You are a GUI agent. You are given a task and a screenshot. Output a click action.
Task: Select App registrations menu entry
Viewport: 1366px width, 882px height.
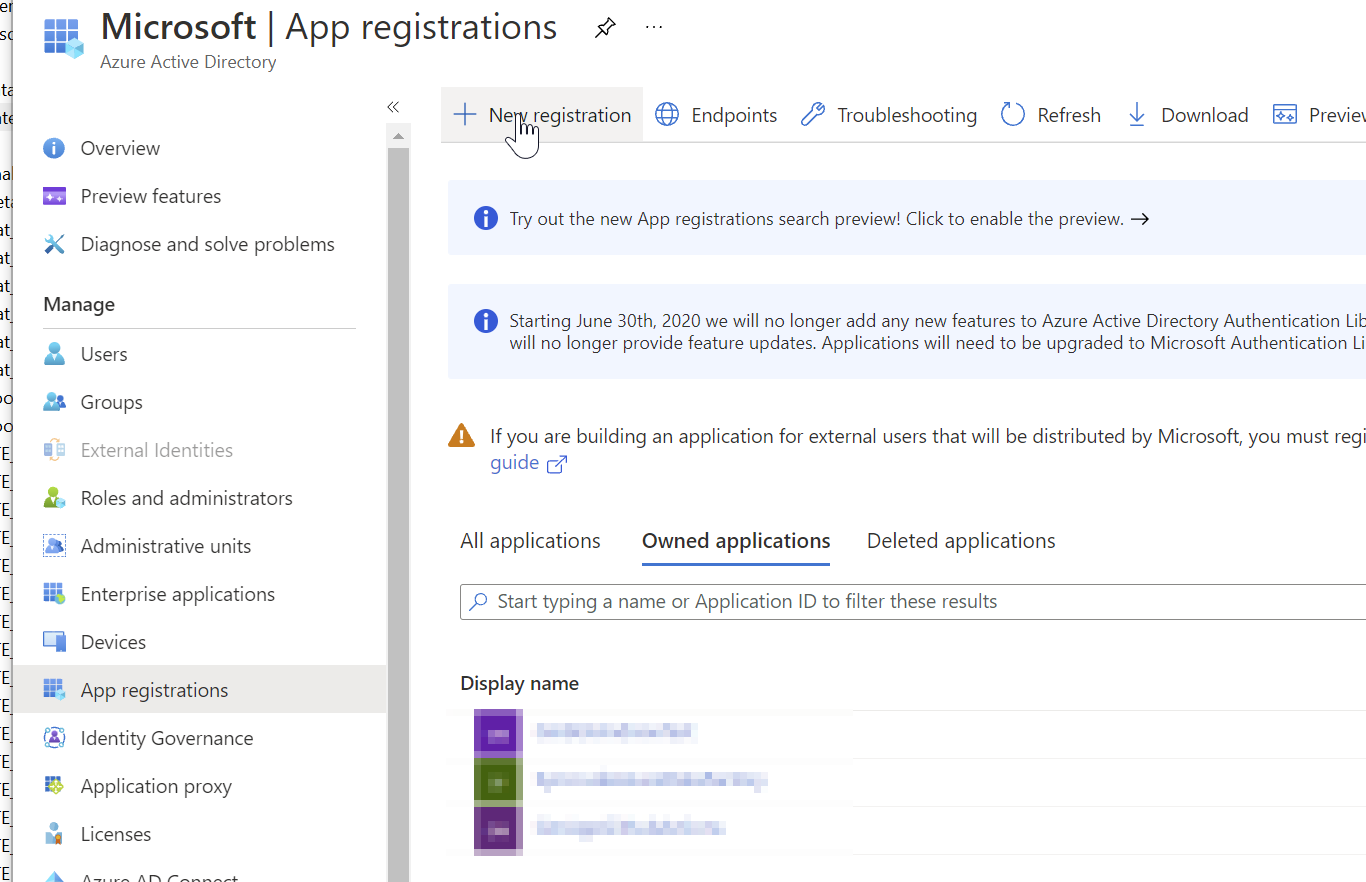(x=199, y=690)
